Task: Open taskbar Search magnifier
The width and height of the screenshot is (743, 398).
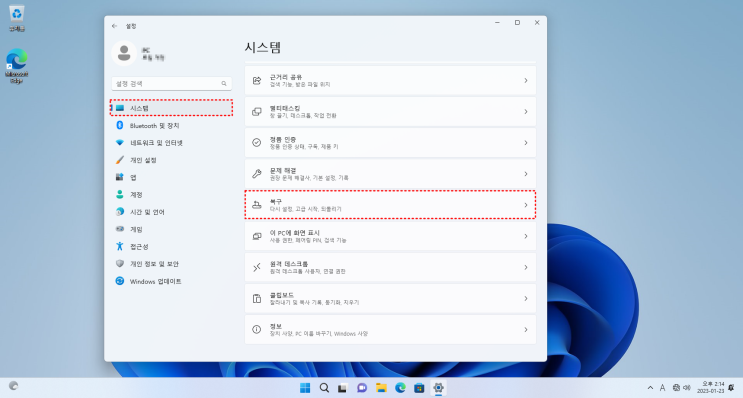Action: point(324,388)
